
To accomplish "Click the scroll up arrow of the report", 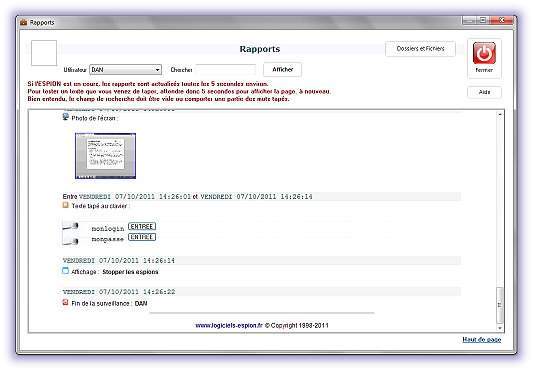I will [500, 115].
